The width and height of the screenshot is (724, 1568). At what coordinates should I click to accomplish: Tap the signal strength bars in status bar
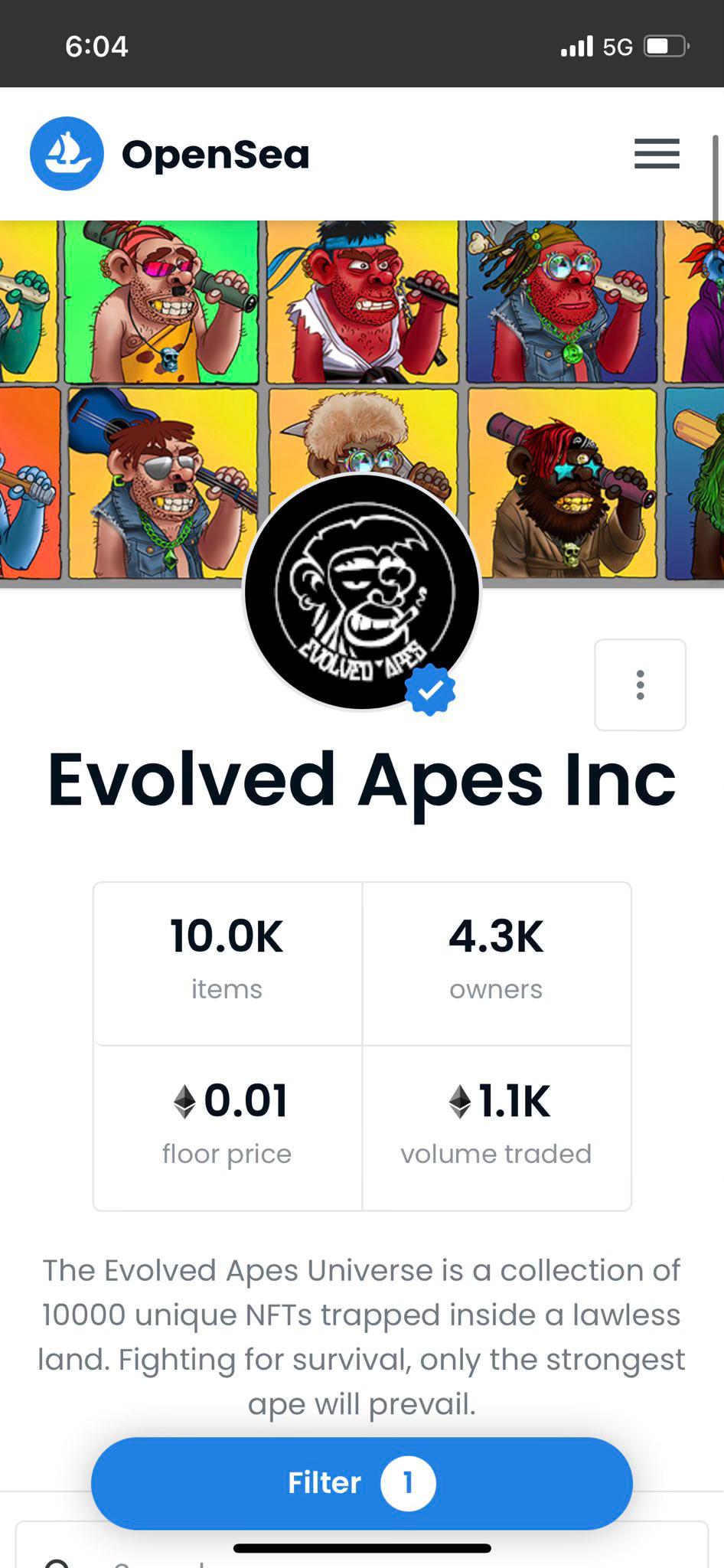[x=577, y=47]
